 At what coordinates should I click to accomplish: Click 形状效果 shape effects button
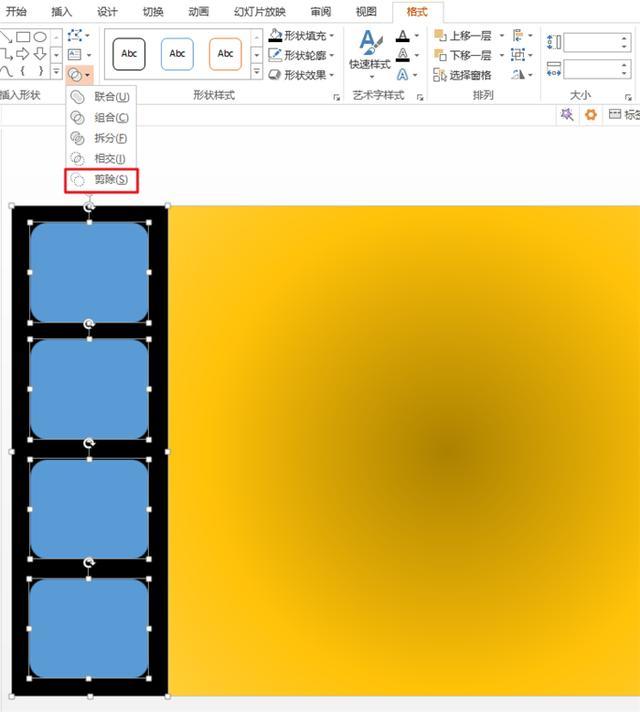pyautogui.click(x=301, y=74)
